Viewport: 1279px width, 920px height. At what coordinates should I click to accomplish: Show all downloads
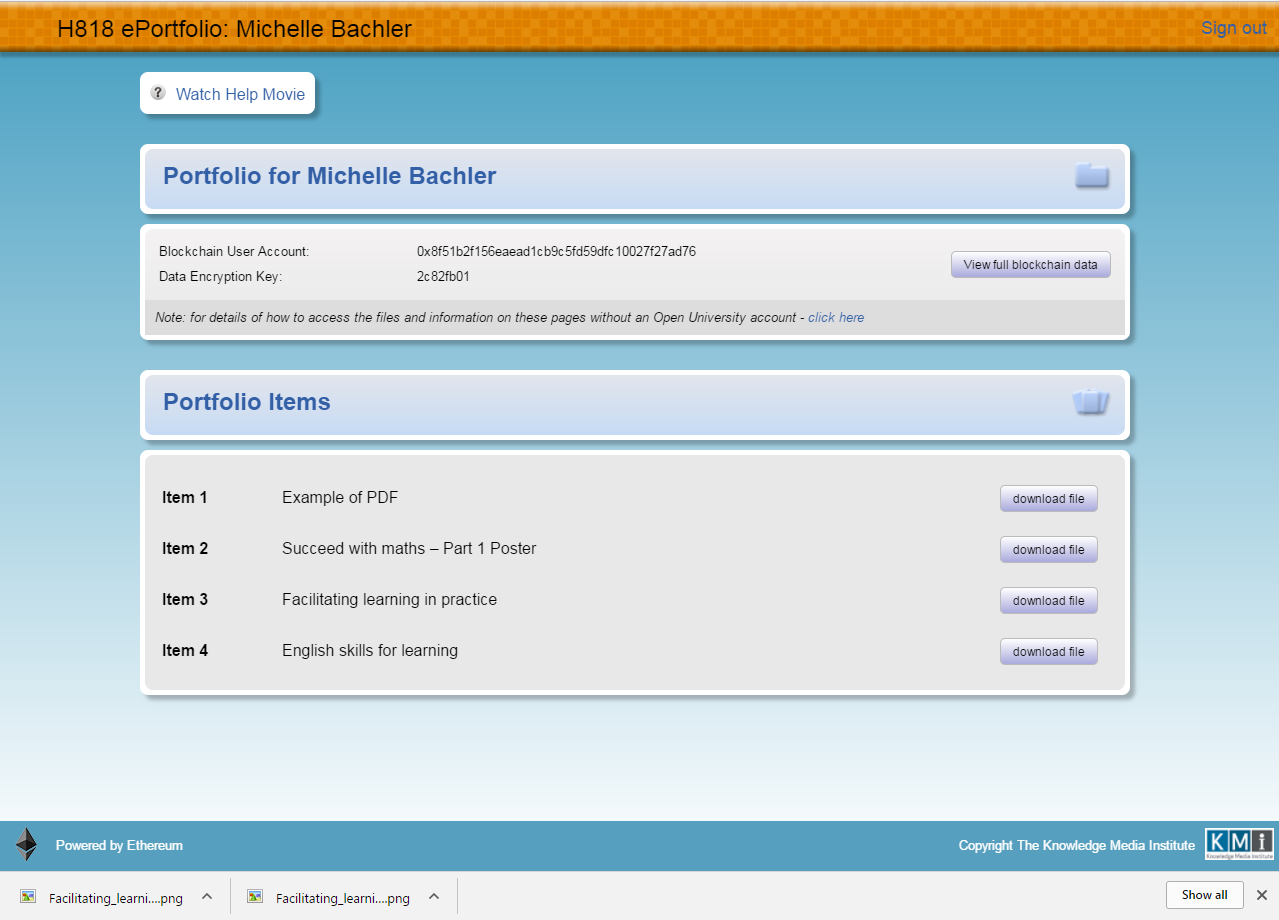coord(1204,895)
